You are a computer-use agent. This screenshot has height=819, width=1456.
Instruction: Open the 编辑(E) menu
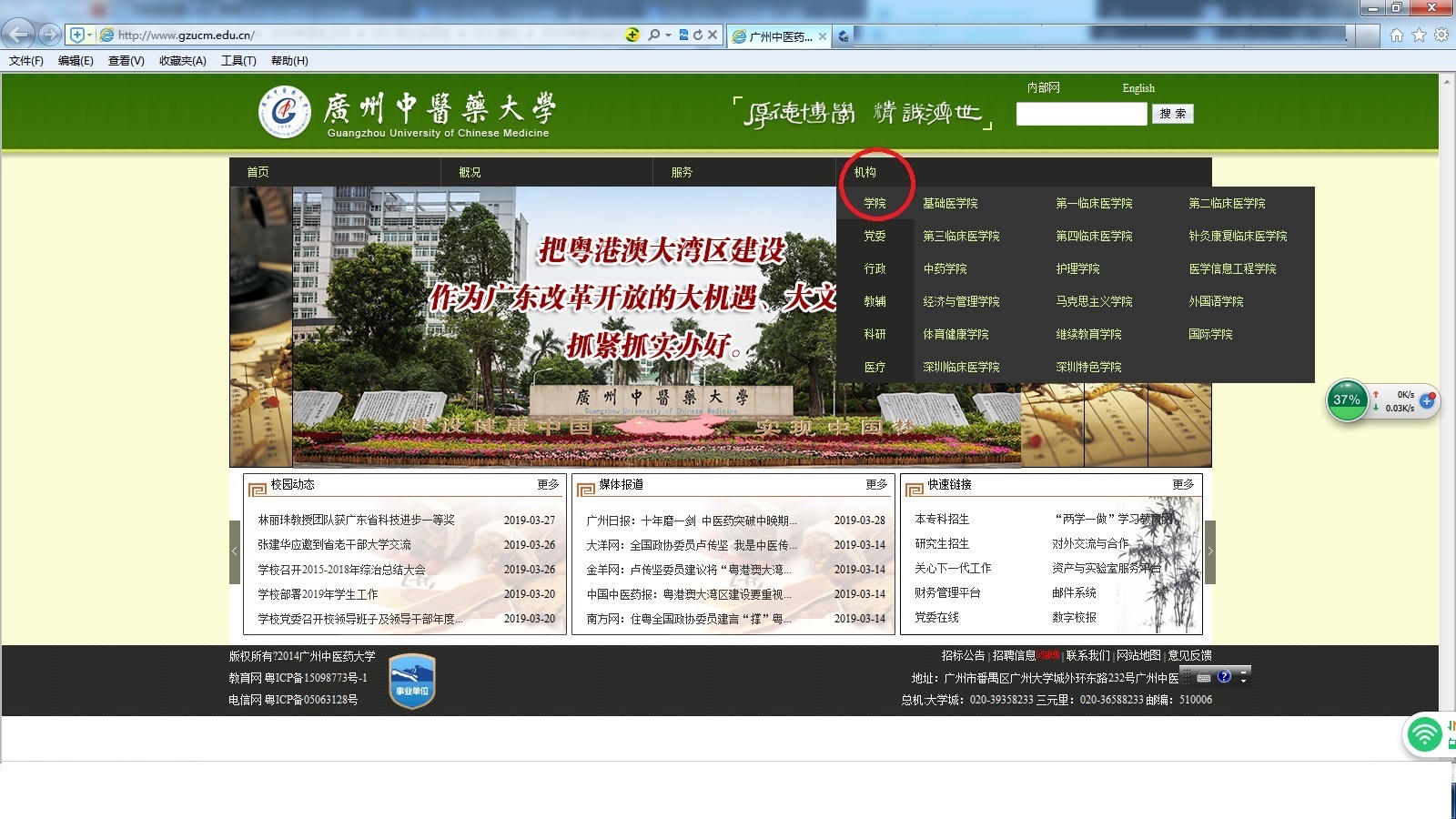(76, 61)
